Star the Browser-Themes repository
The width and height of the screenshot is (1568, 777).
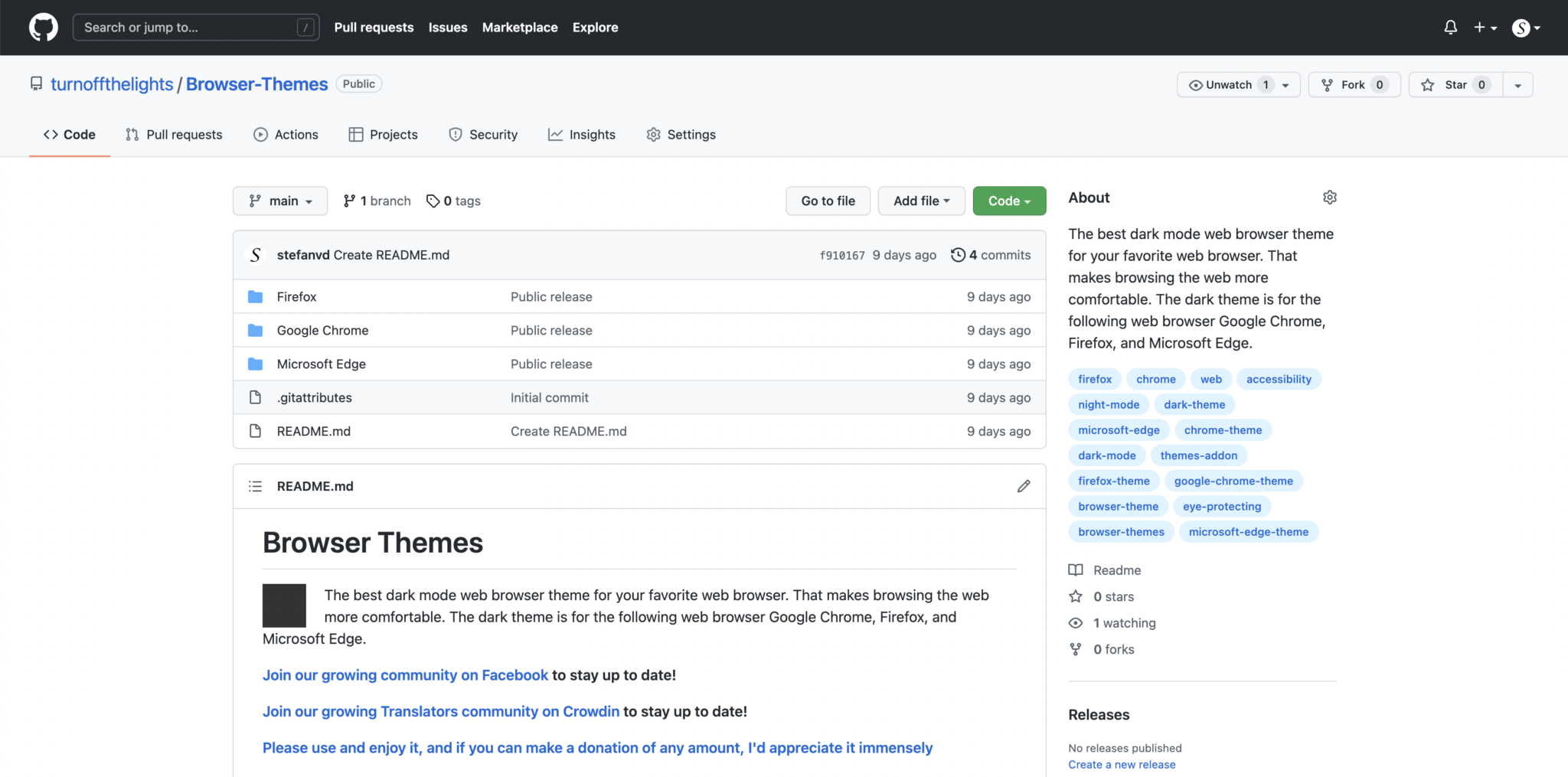[x=1454, y=84]
